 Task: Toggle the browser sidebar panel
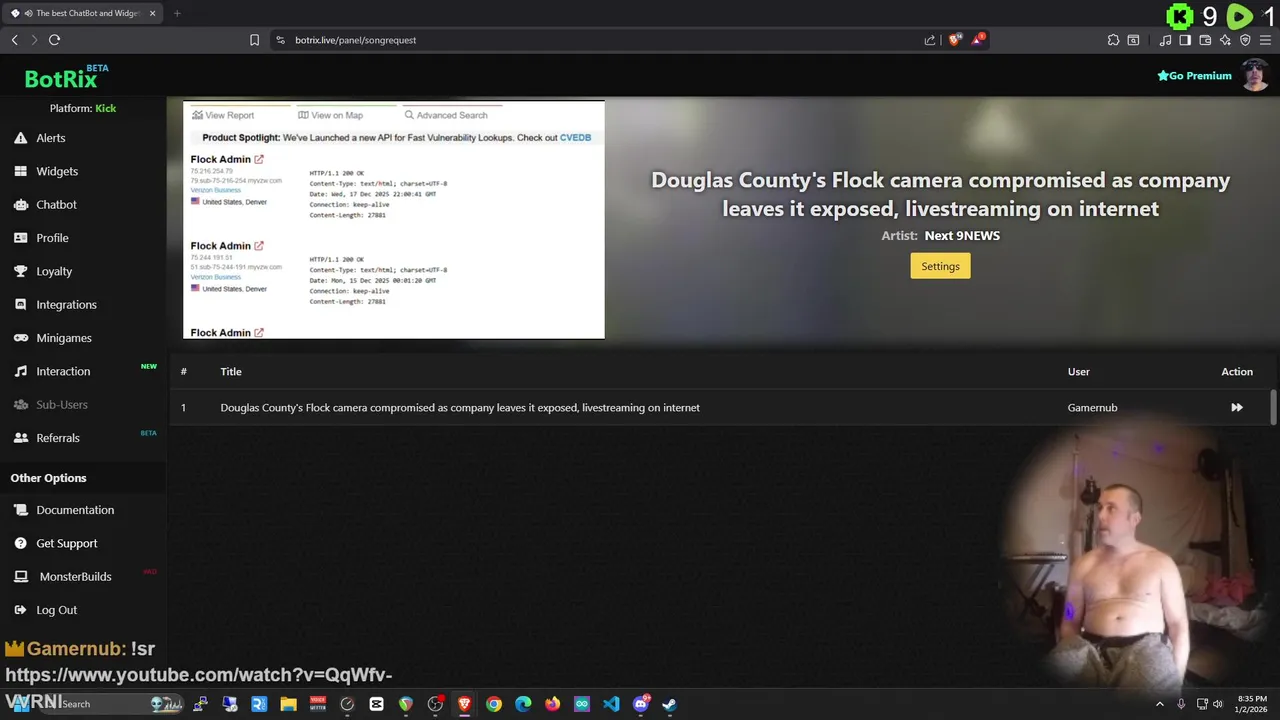pyautogui.click(x=1185, y=40)
